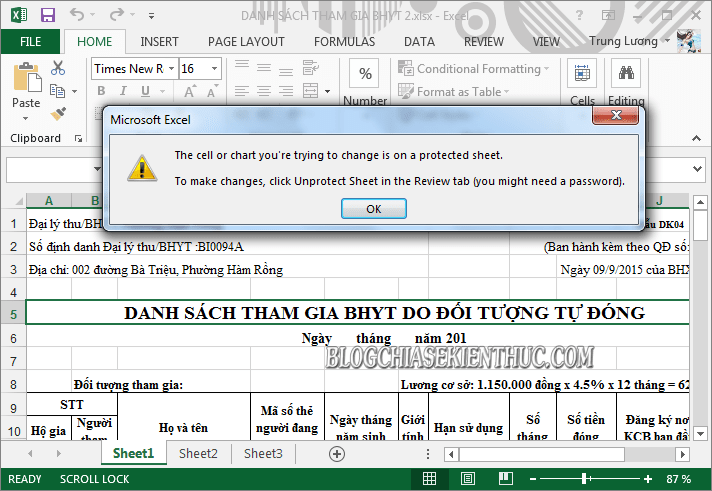Screen dimensions: 712x491
Task: Switch to Page Layout view icon
Action: tap(468, 479)
